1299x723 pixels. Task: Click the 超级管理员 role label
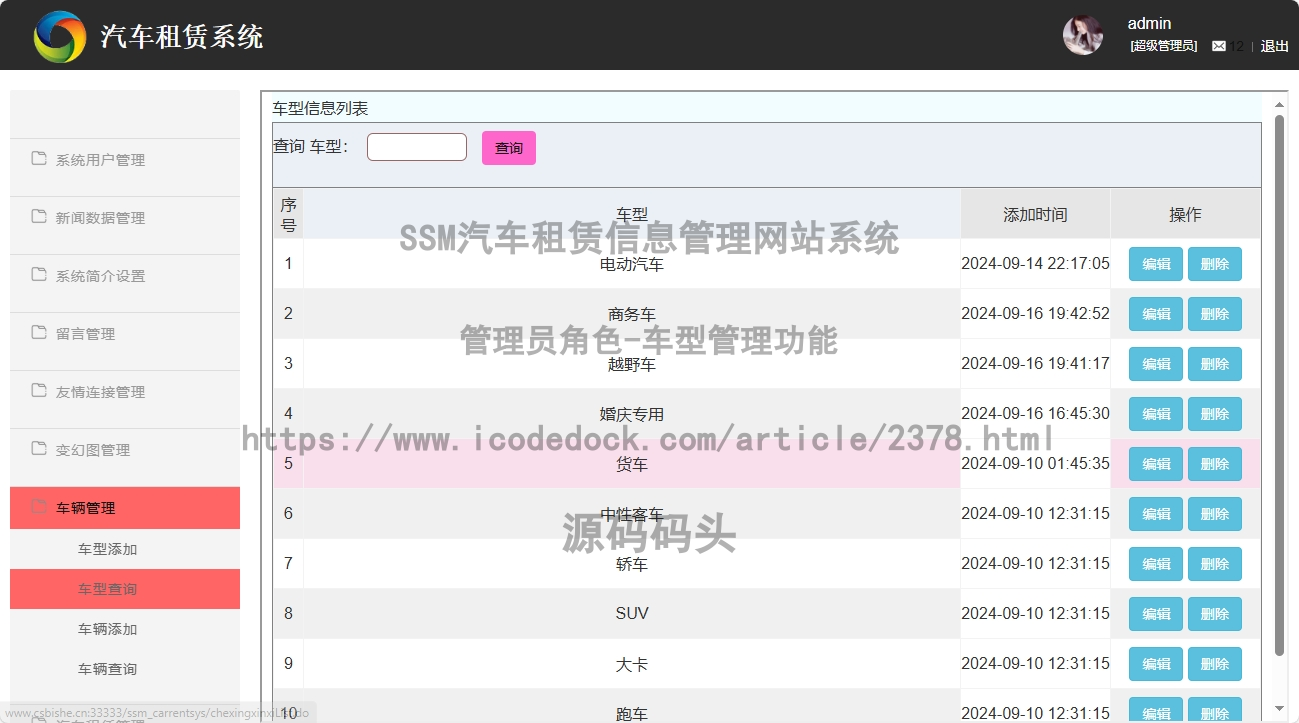pos(1163,46)
